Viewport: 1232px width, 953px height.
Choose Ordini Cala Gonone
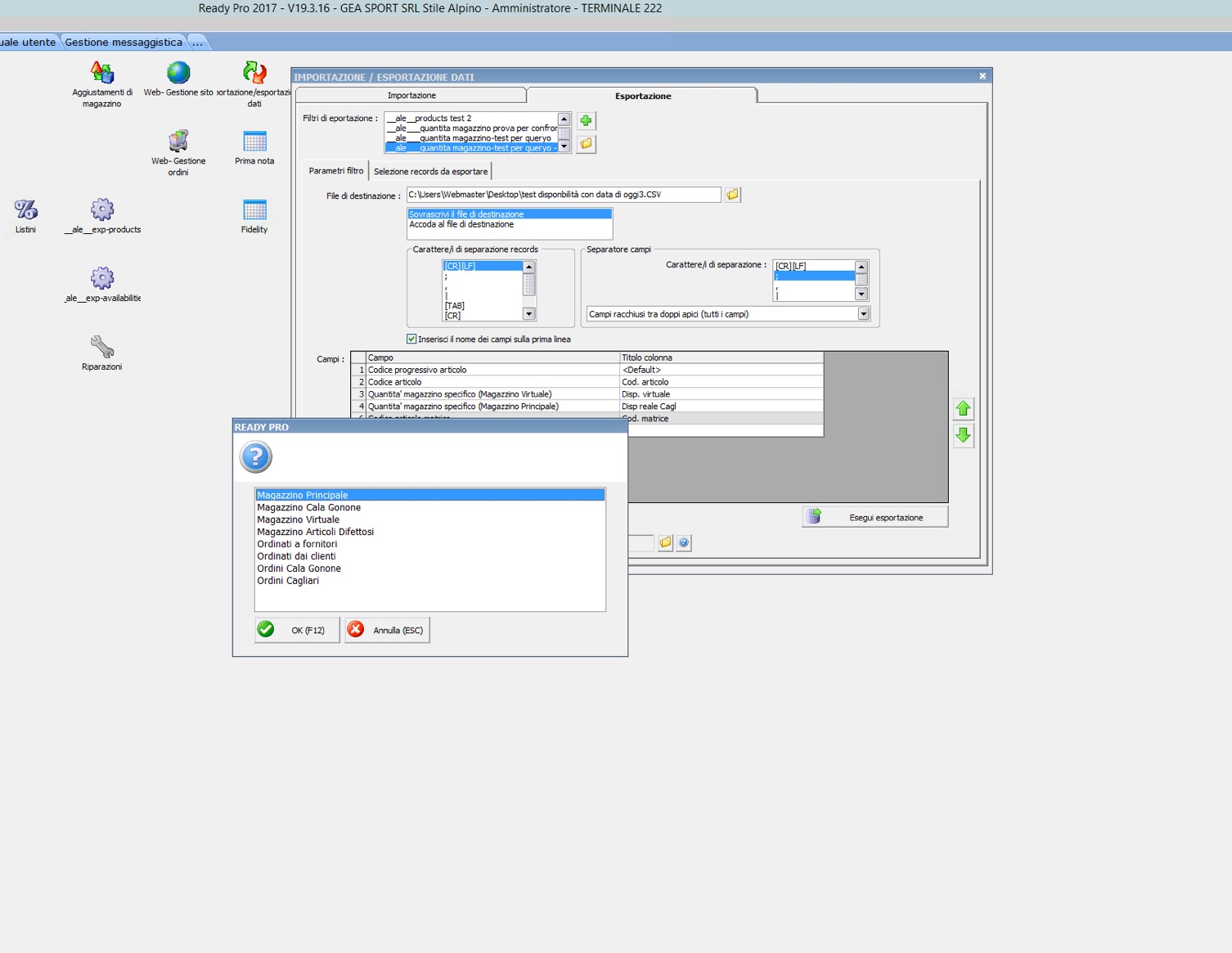point(429,569)
